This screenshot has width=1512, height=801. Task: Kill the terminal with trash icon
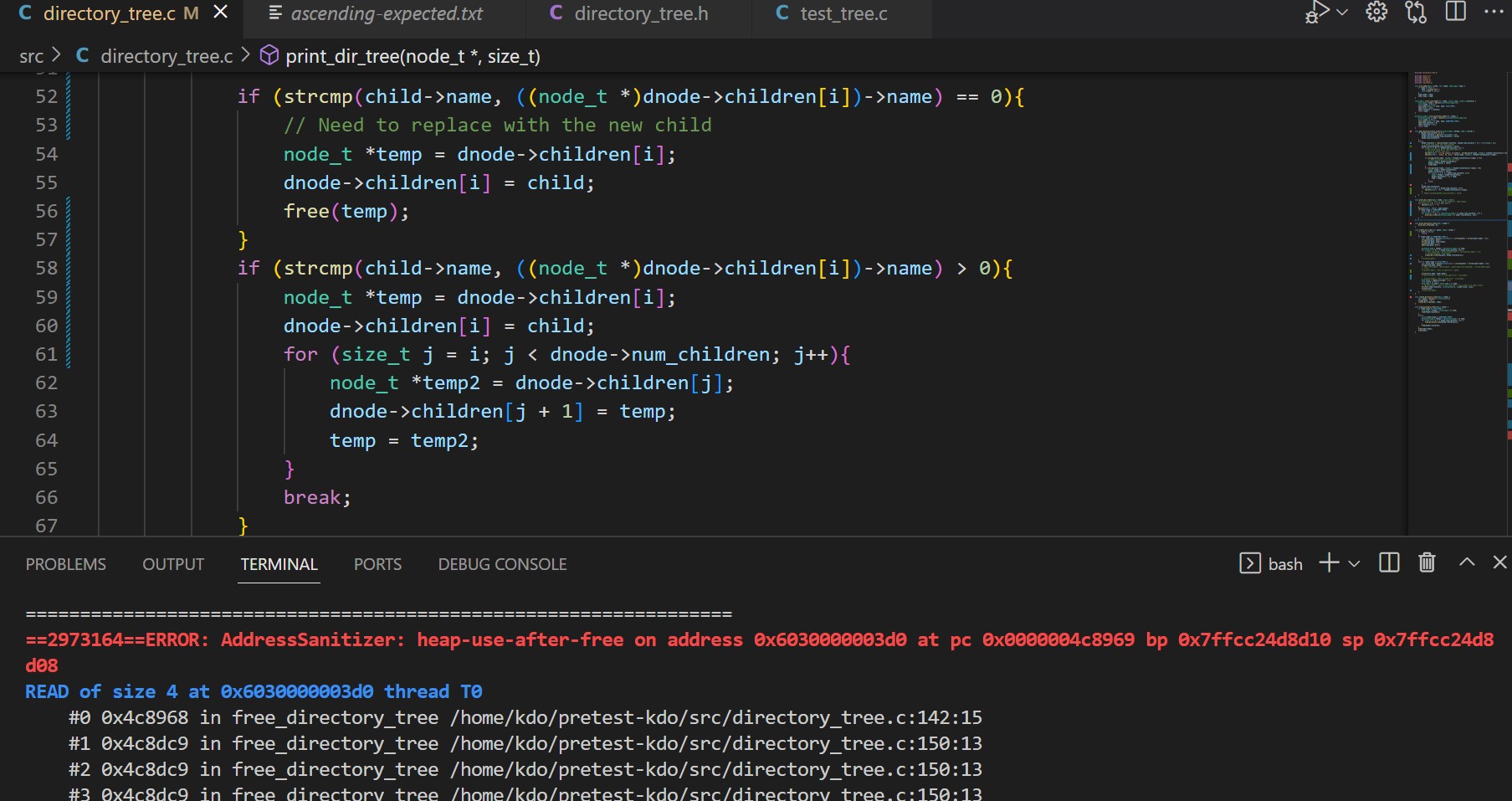point(1427,563)
